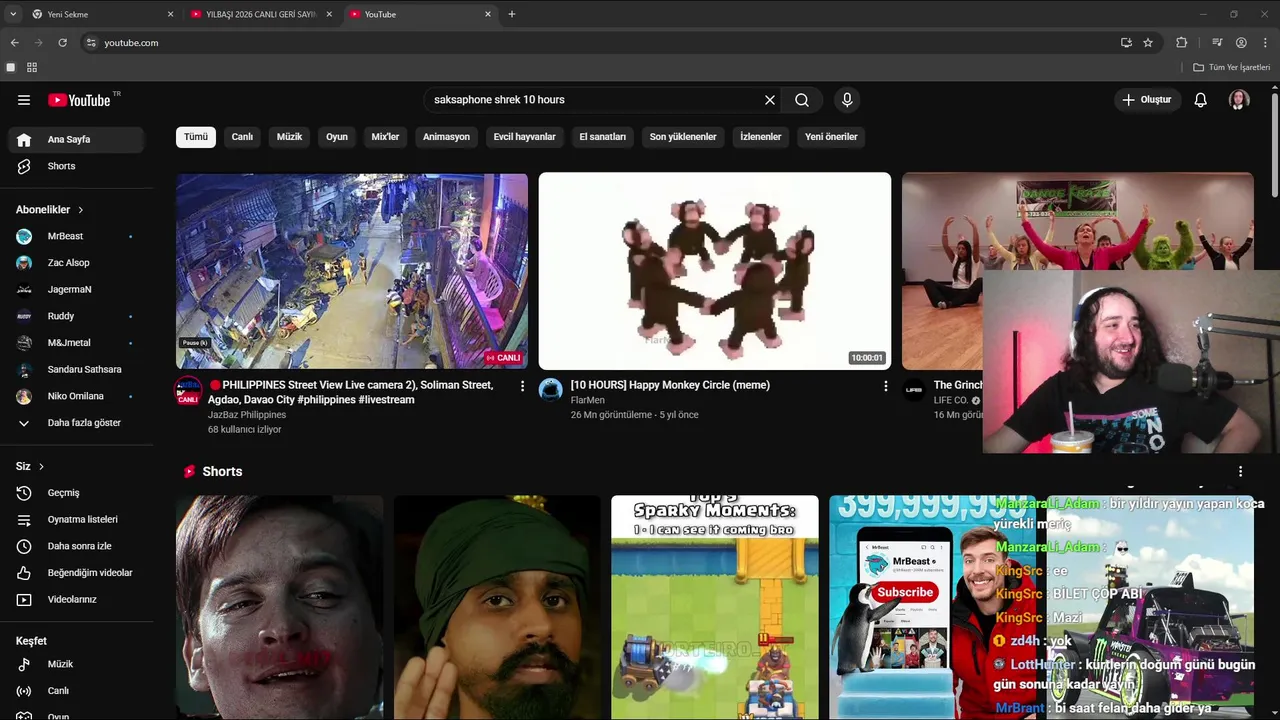
Task: Open the notifications bell
Action: [x=1201, y=100]
